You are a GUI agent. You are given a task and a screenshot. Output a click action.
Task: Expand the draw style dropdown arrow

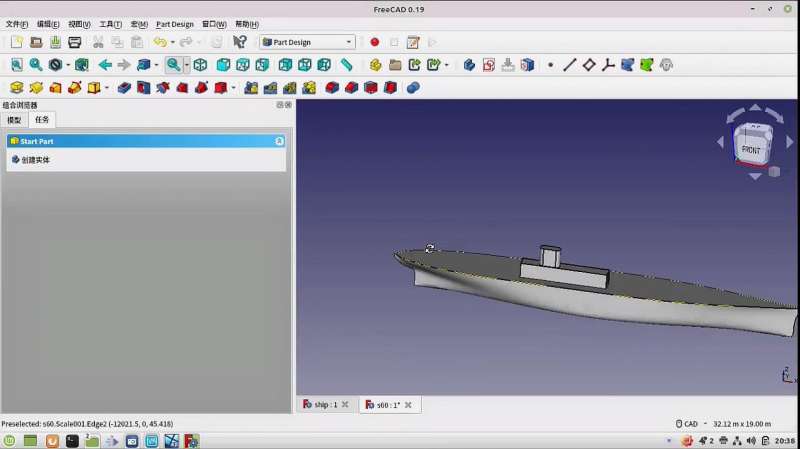[68, 65]
